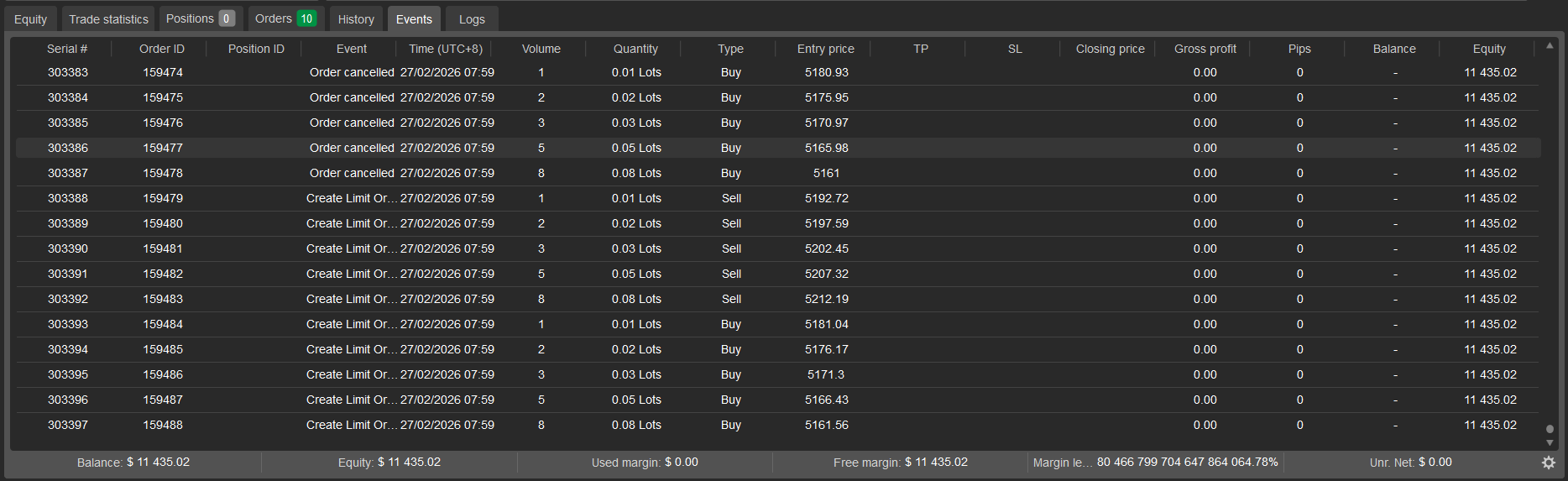Click the scroll up arrow of the events table
Image resolution: width=1568 pixels, height=481 pixels.
(1550, 45)
